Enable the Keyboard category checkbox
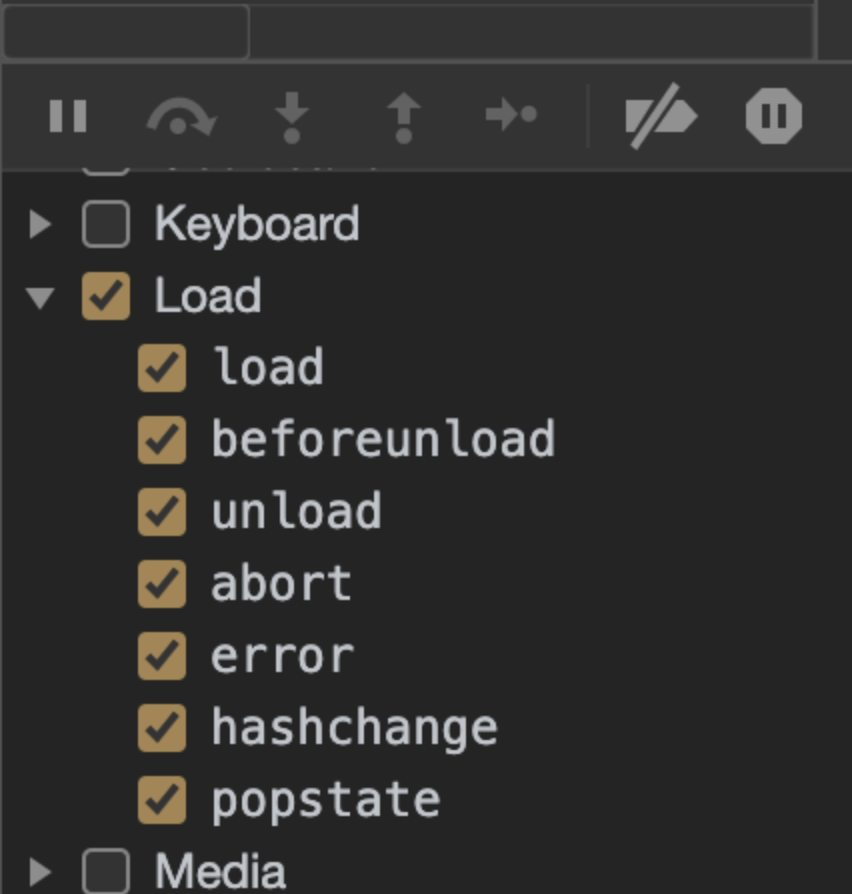852x894 pixels. tap(106, 224)
